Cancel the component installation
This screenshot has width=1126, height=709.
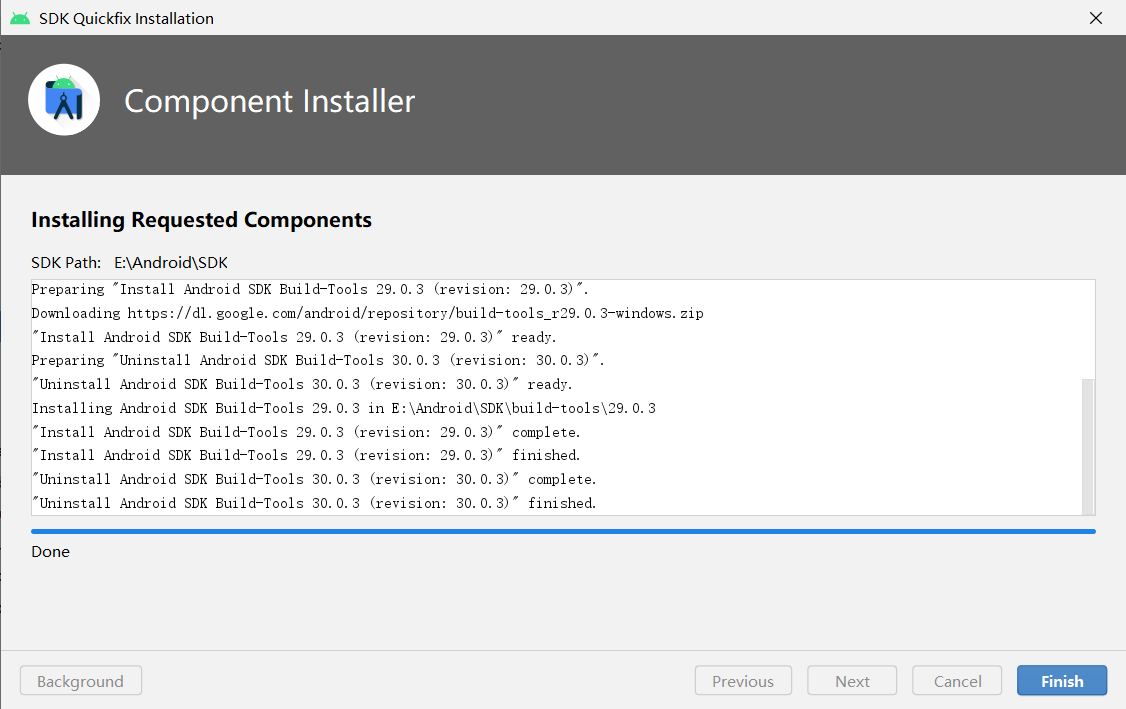(956, 680)
